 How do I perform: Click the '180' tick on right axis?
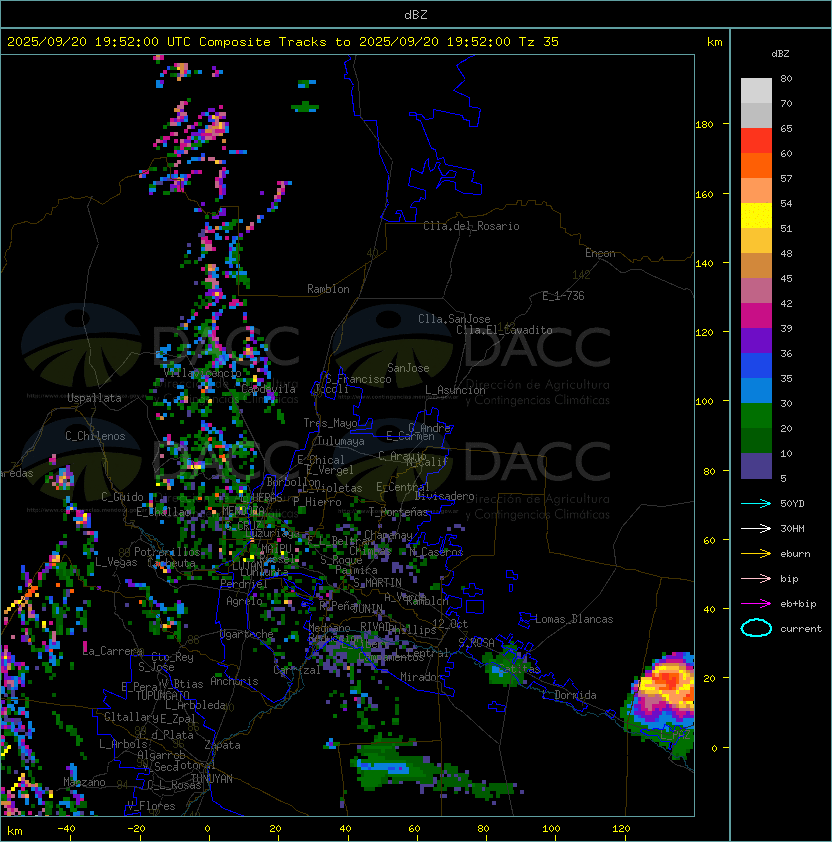pyautogui.click(x=704, y=125)
